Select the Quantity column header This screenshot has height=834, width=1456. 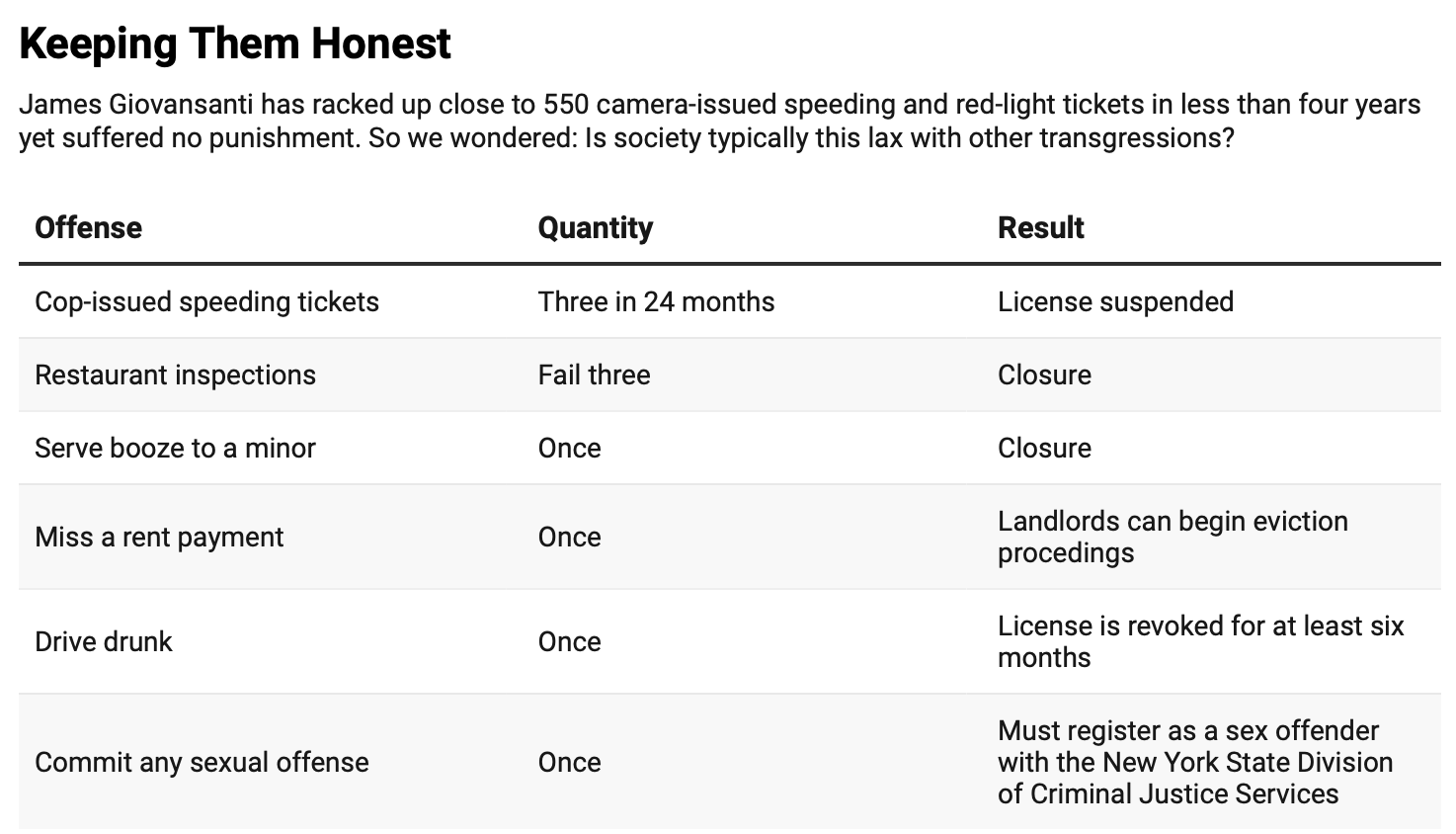tap(595, 228)
